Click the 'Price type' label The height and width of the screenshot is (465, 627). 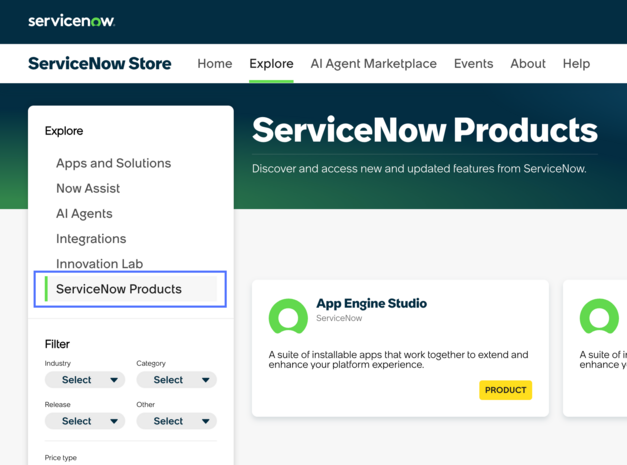[x=61, y=457]
